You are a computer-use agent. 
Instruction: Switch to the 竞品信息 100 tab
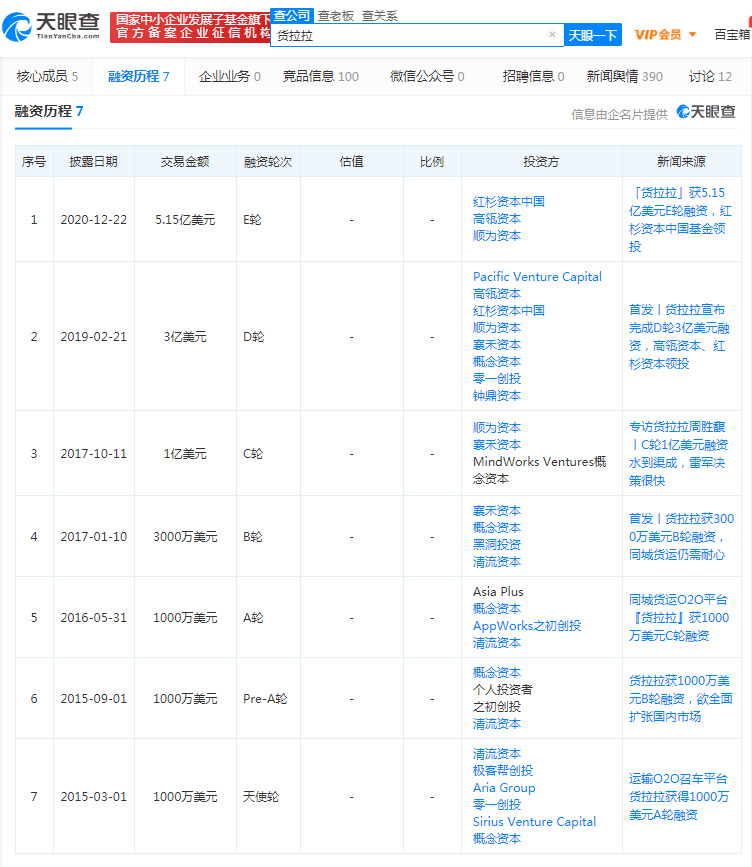click(x=321, y=76)
